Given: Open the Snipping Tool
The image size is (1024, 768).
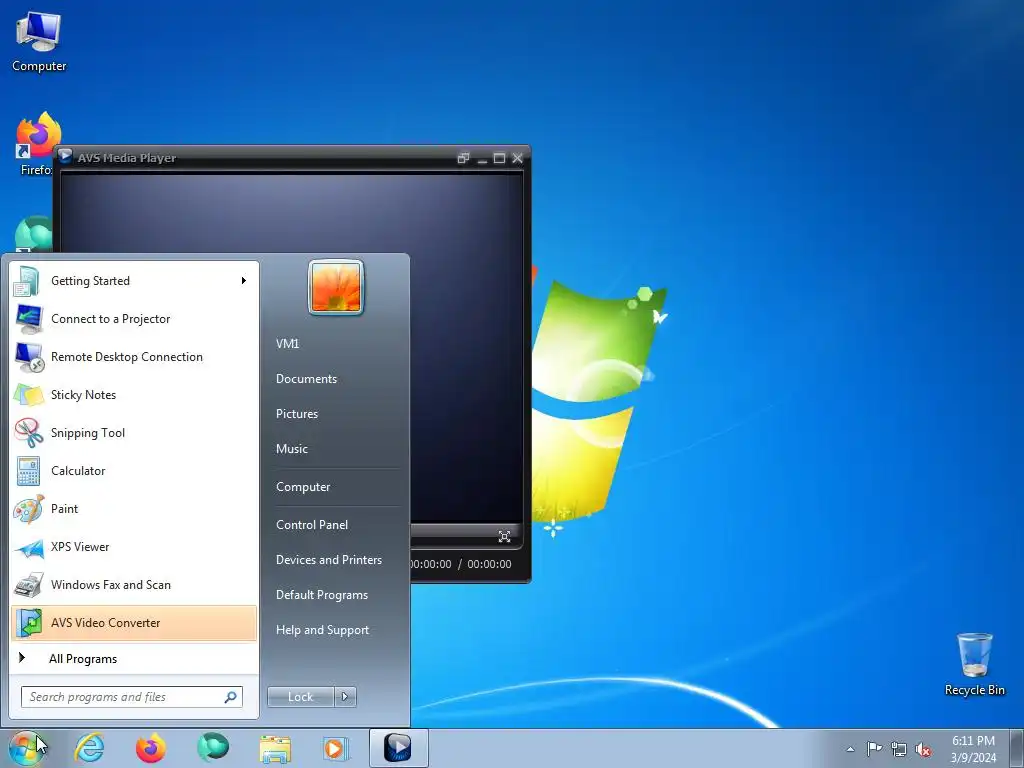Looking at the screenshot, I should [x=134, y=432].
